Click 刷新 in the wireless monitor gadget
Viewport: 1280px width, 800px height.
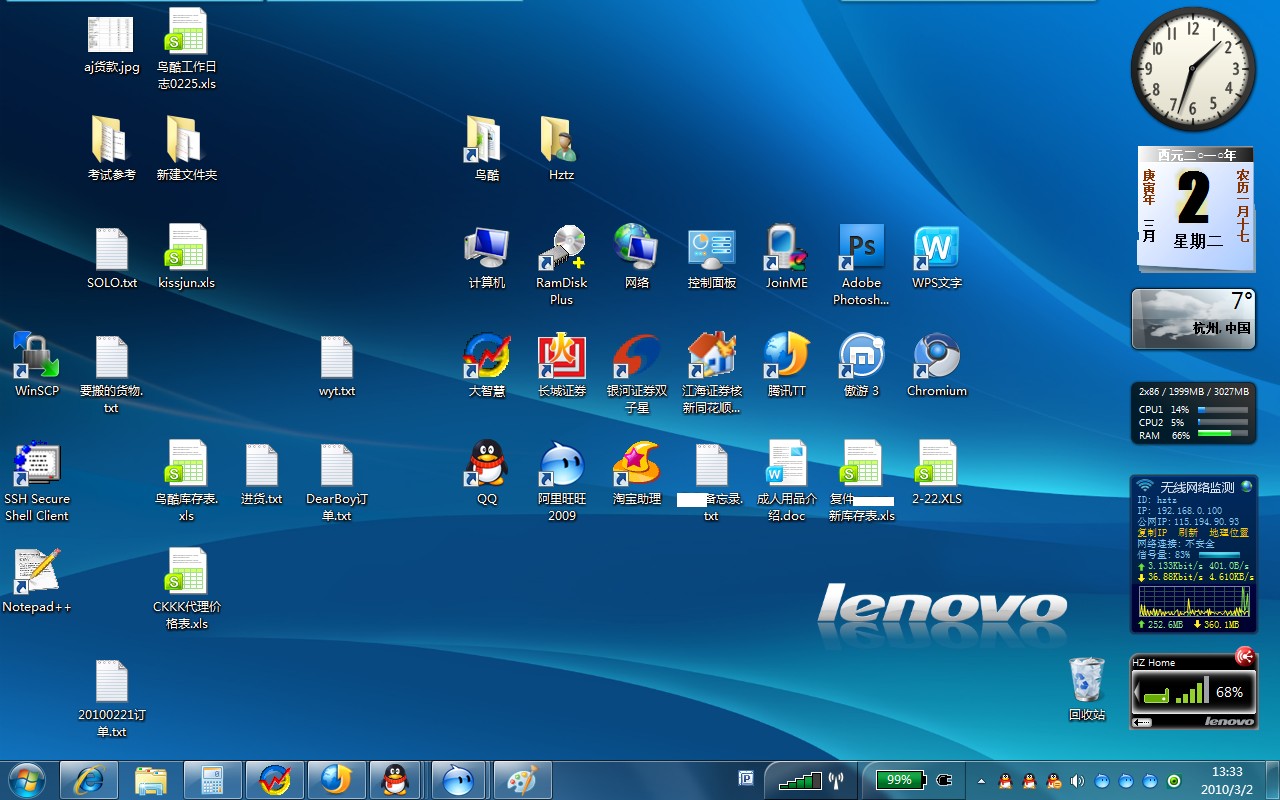[x=1187, y=533]
